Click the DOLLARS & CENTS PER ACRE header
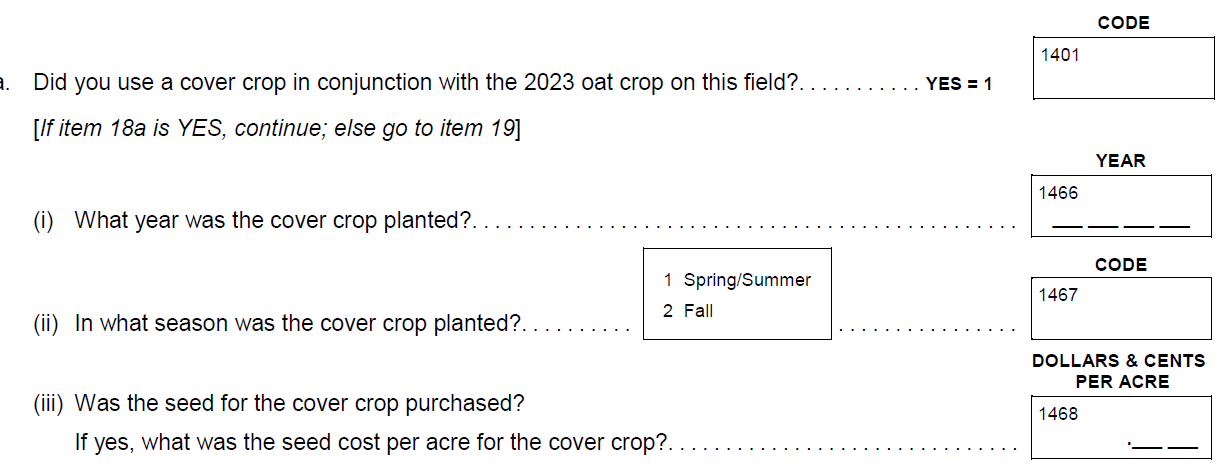Viewport: 1229px width, 471px height. (1119, 371)
